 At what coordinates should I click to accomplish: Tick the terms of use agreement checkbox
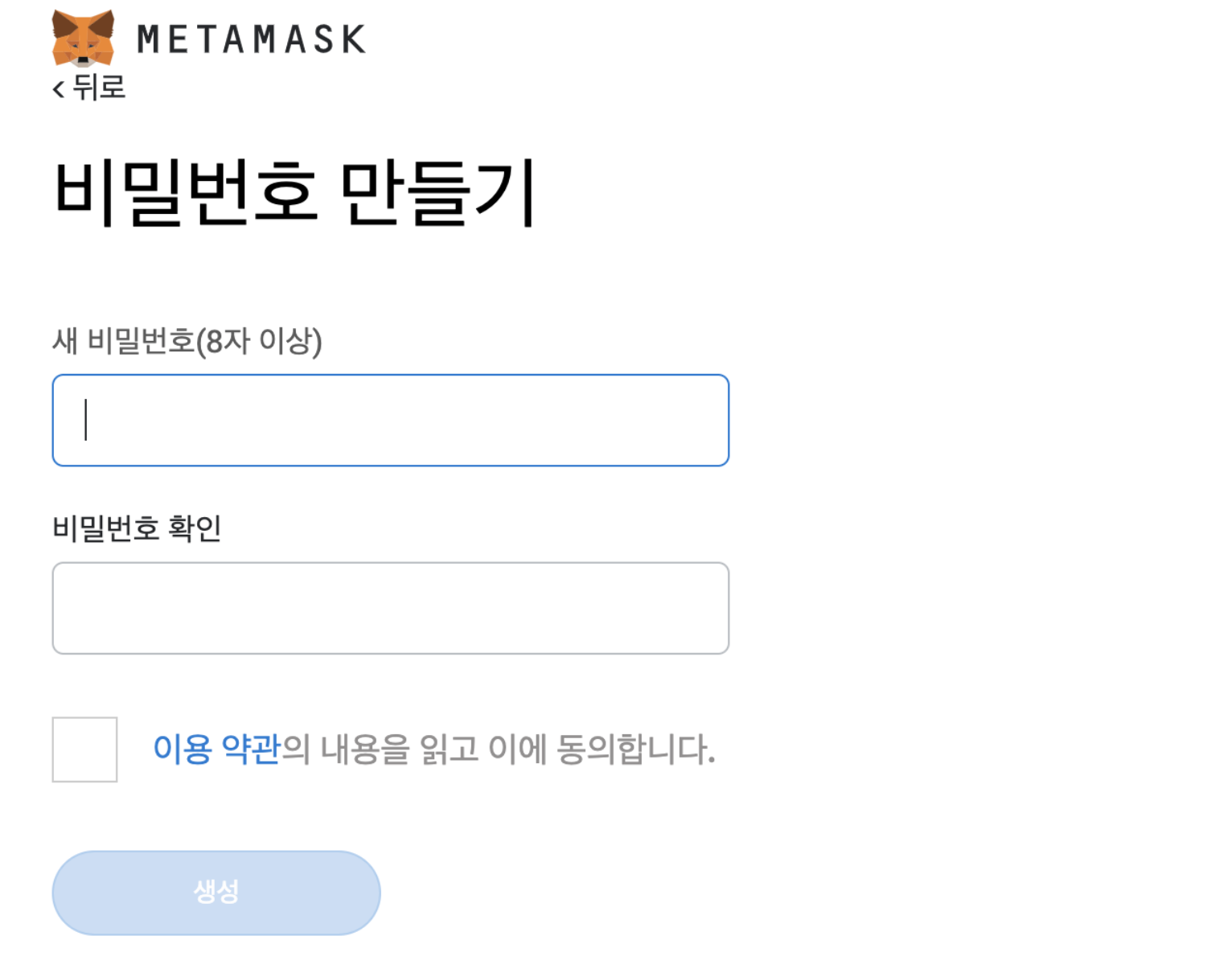click(x=84, y=749)
